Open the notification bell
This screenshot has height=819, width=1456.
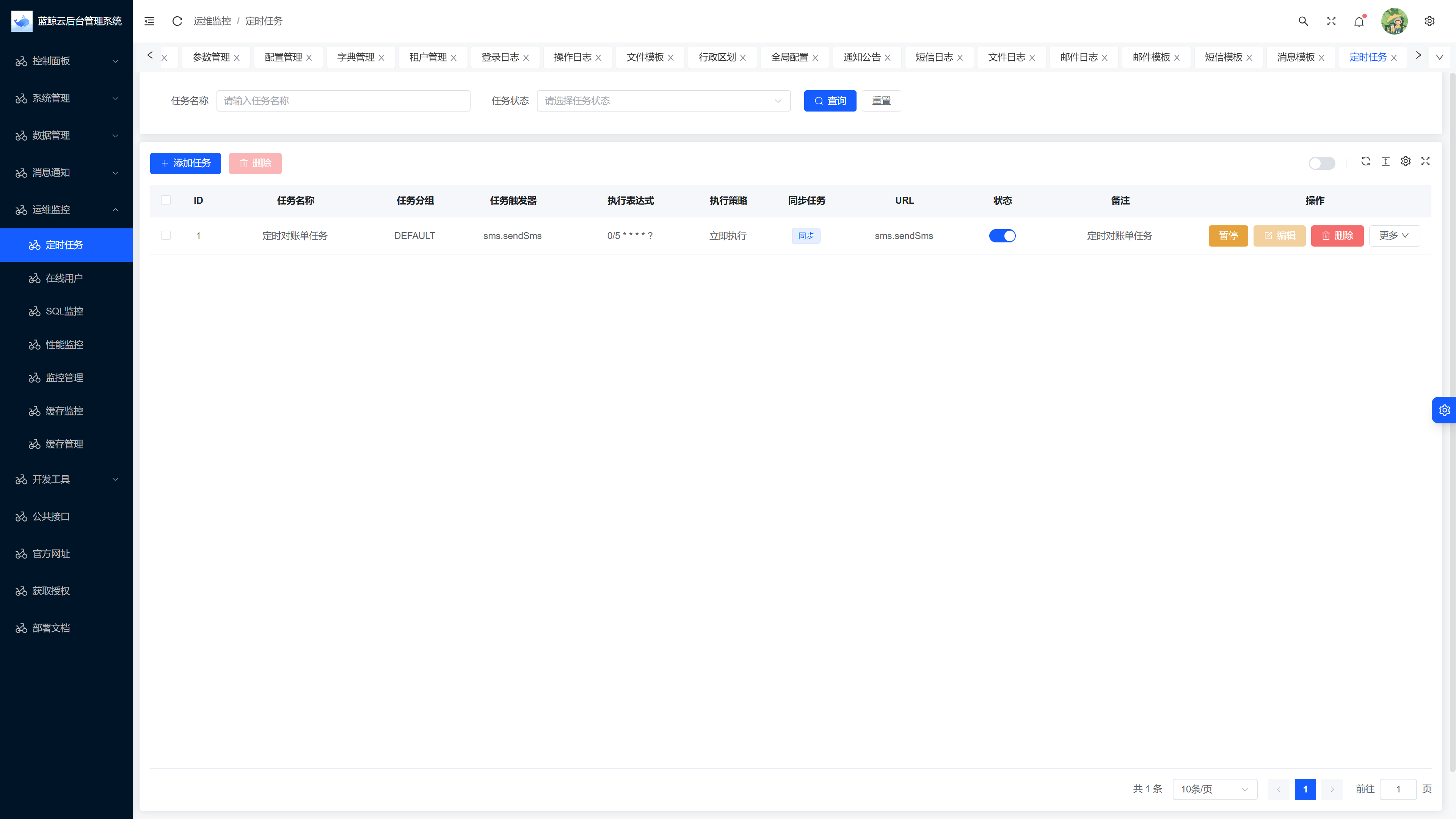tap(1359, 22)
